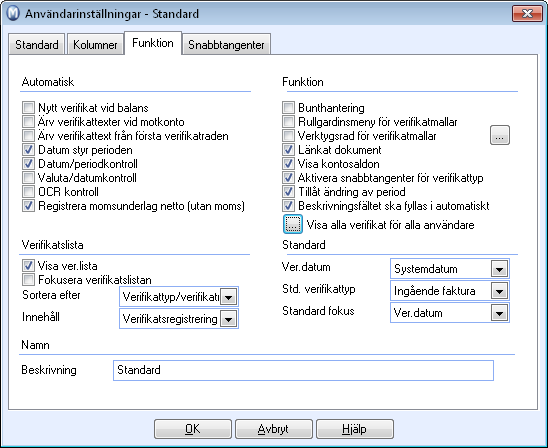Click the ellipsis button beside Verktygsrad för verifikatmallar

tap(500, 135)
